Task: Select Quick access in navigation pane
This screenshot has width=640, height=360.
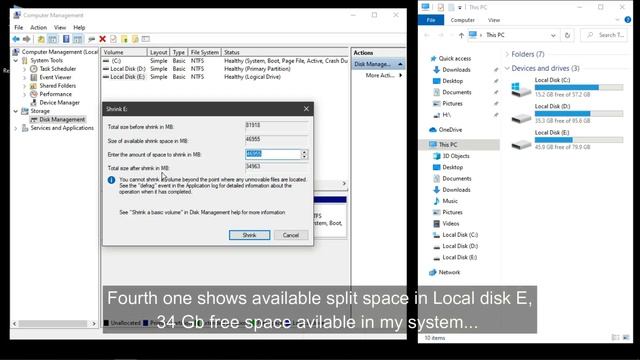Action: click(454, 59)
